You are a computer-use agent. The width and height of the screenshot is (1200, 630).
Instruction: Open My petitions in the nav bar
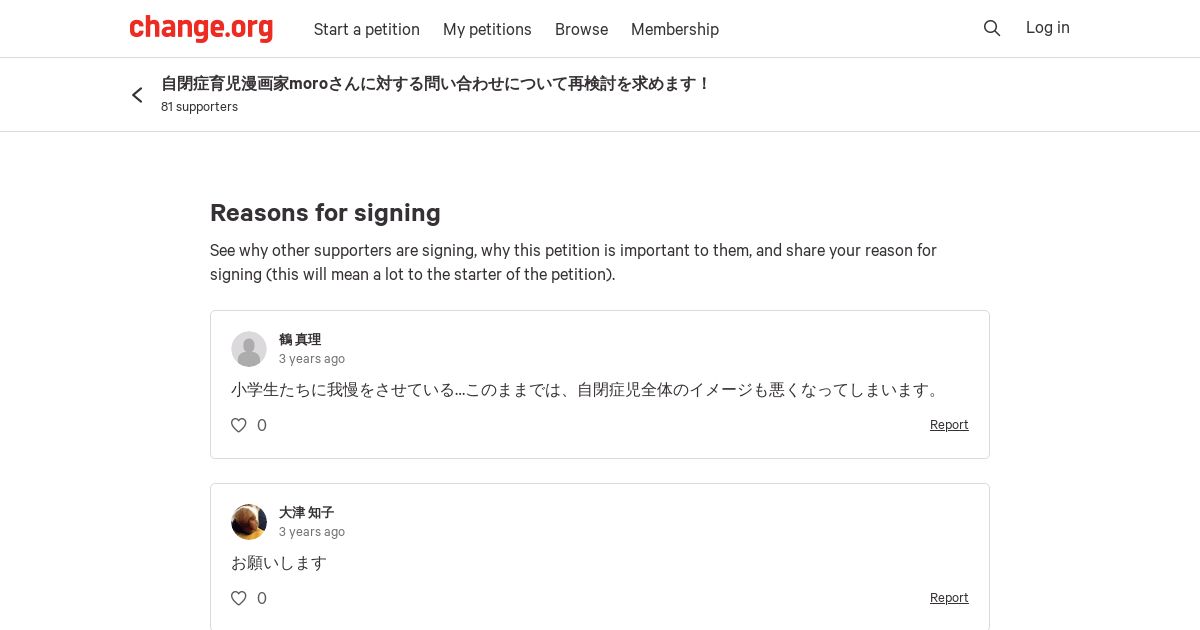click(x=487, y=29)
